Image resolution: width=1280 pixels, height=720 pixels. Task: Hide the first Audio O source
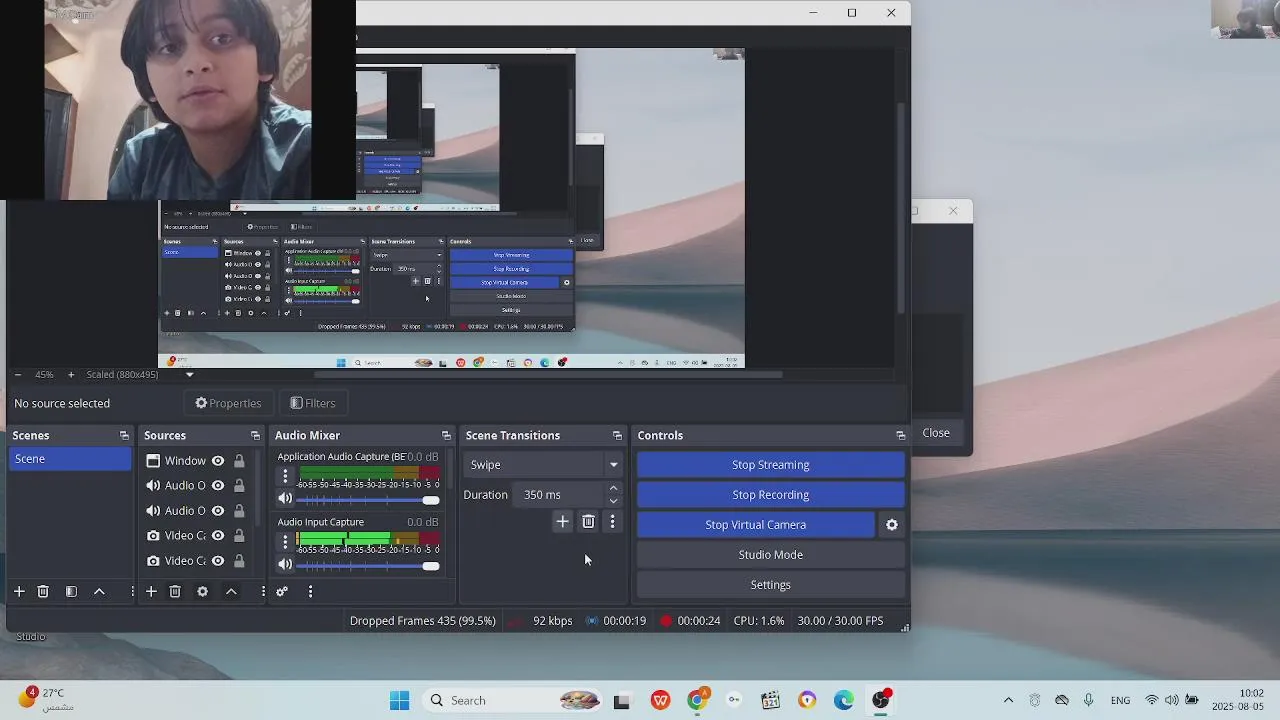218,486
